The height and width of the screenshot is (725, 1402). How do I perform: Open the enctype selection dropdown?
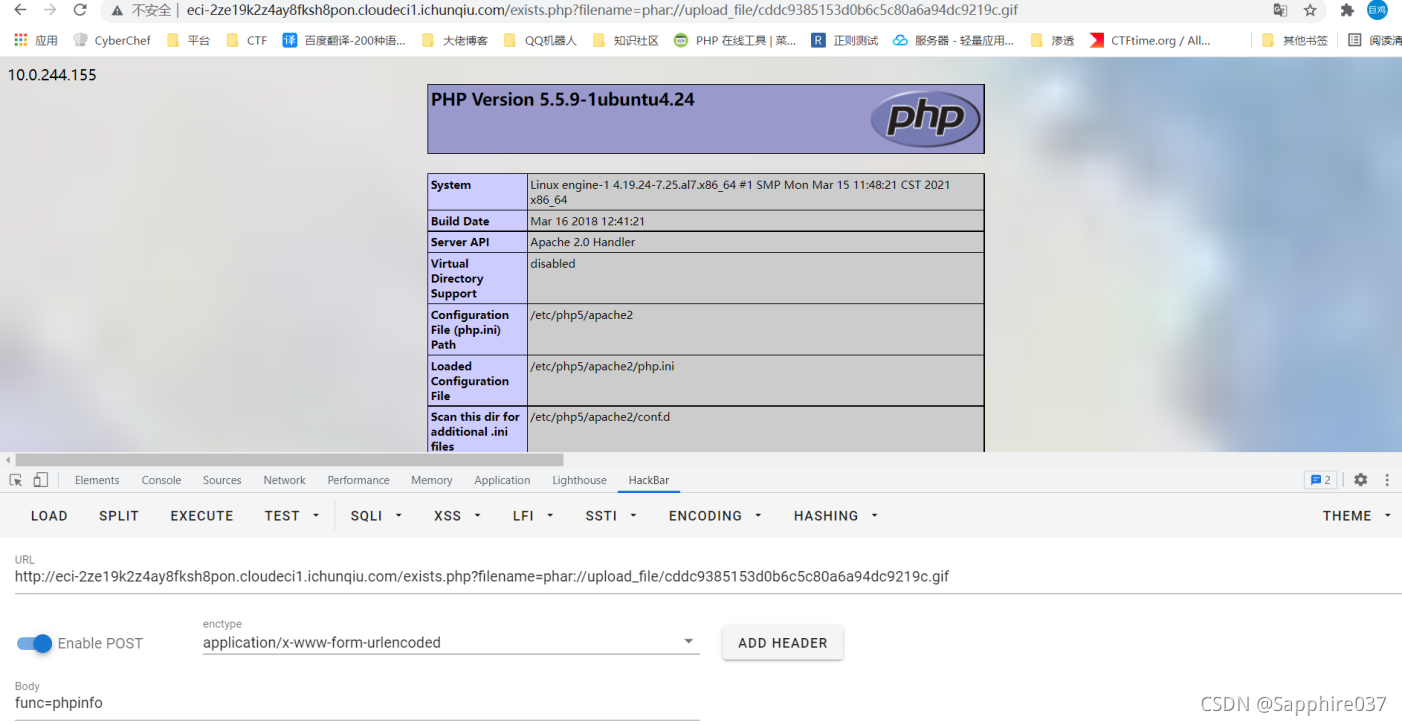coord(450,642)
